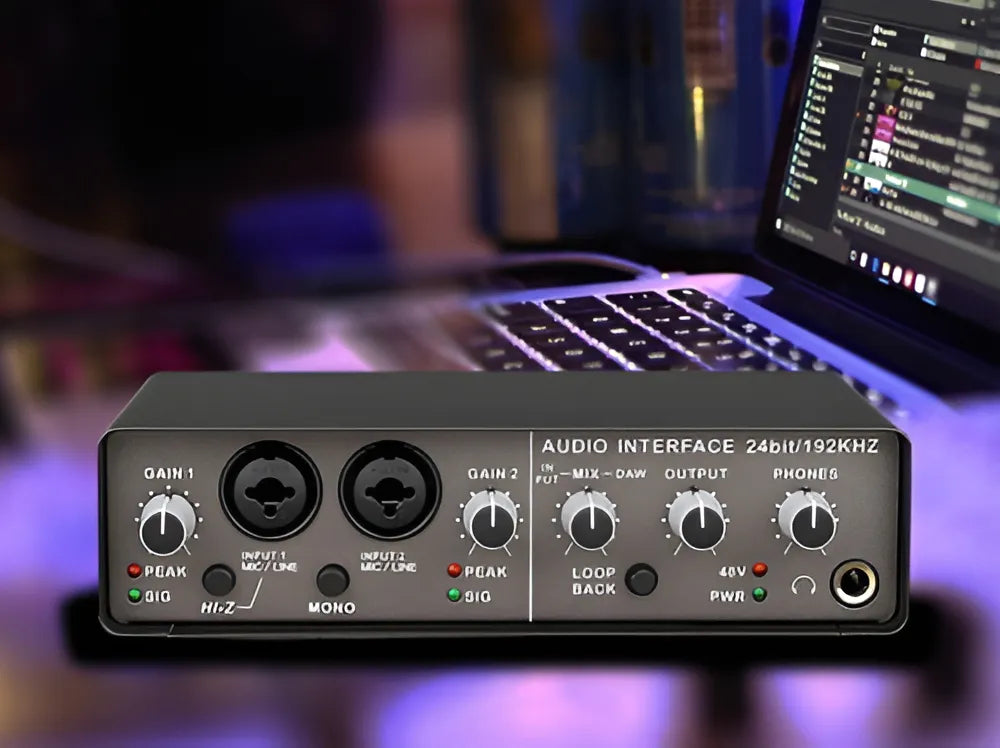Toggle the MONO button
The width and height of the screenshot is (1000, 748).
[x=332, y=580]
